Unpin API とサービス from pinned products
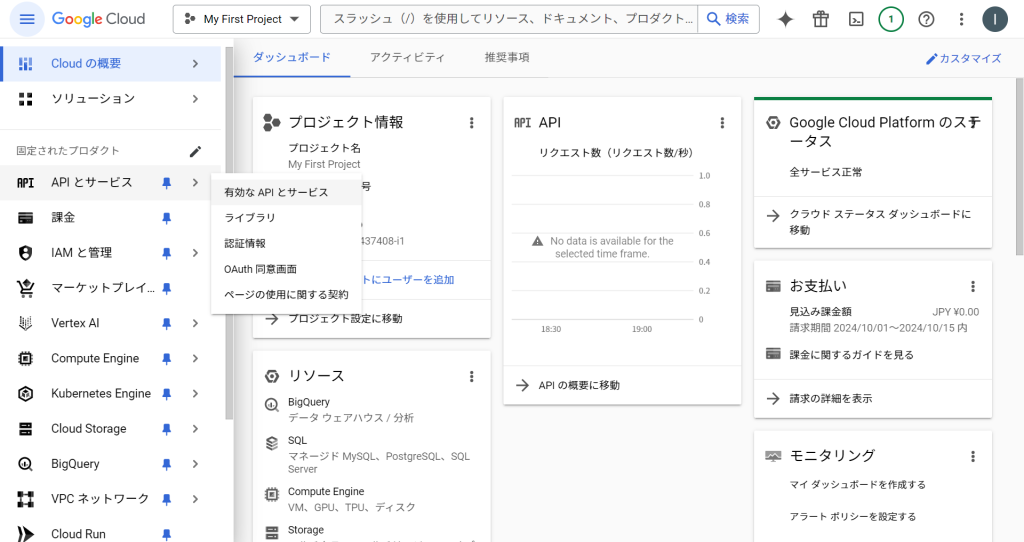Viewport: 1024px width, 542px height. [x=167, y=183]
